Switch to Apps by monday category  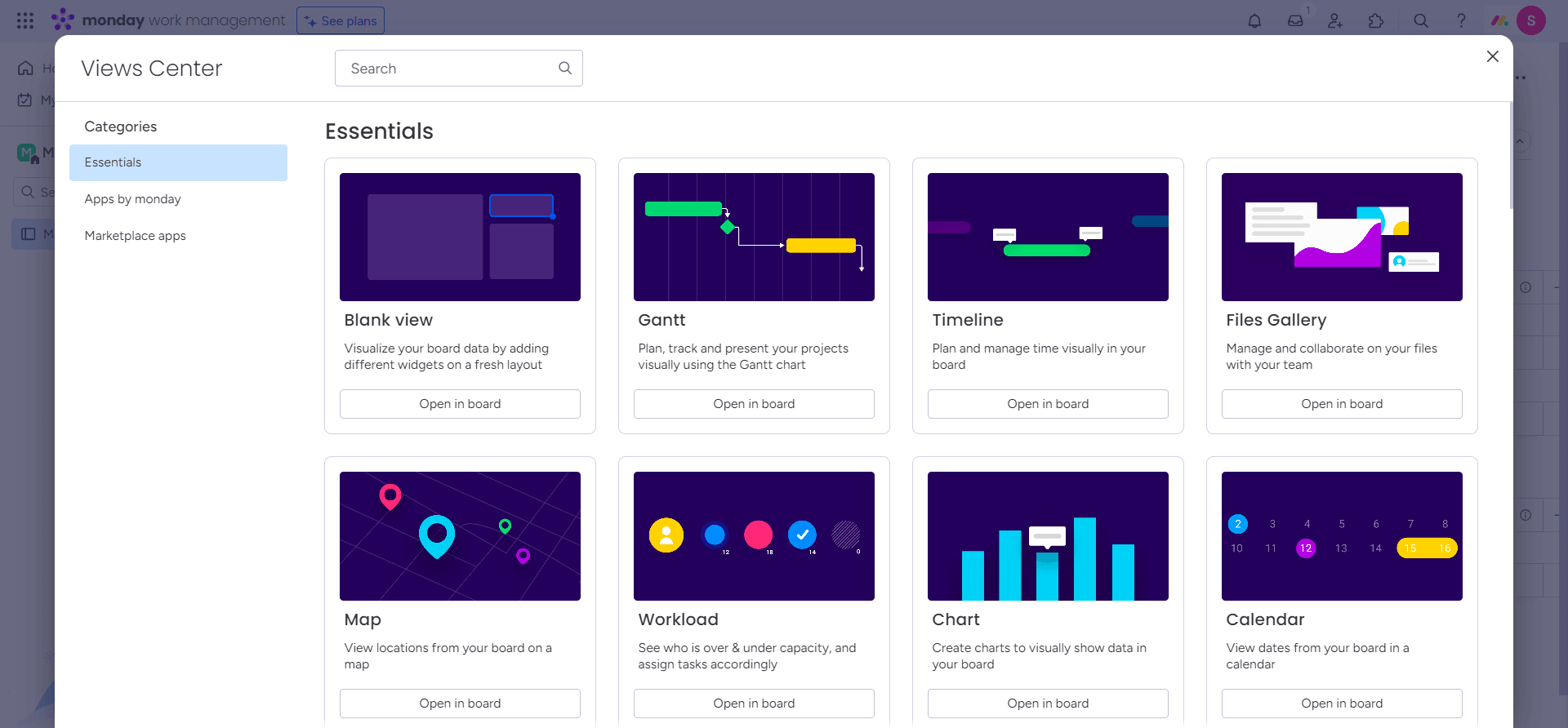point(133,199)
